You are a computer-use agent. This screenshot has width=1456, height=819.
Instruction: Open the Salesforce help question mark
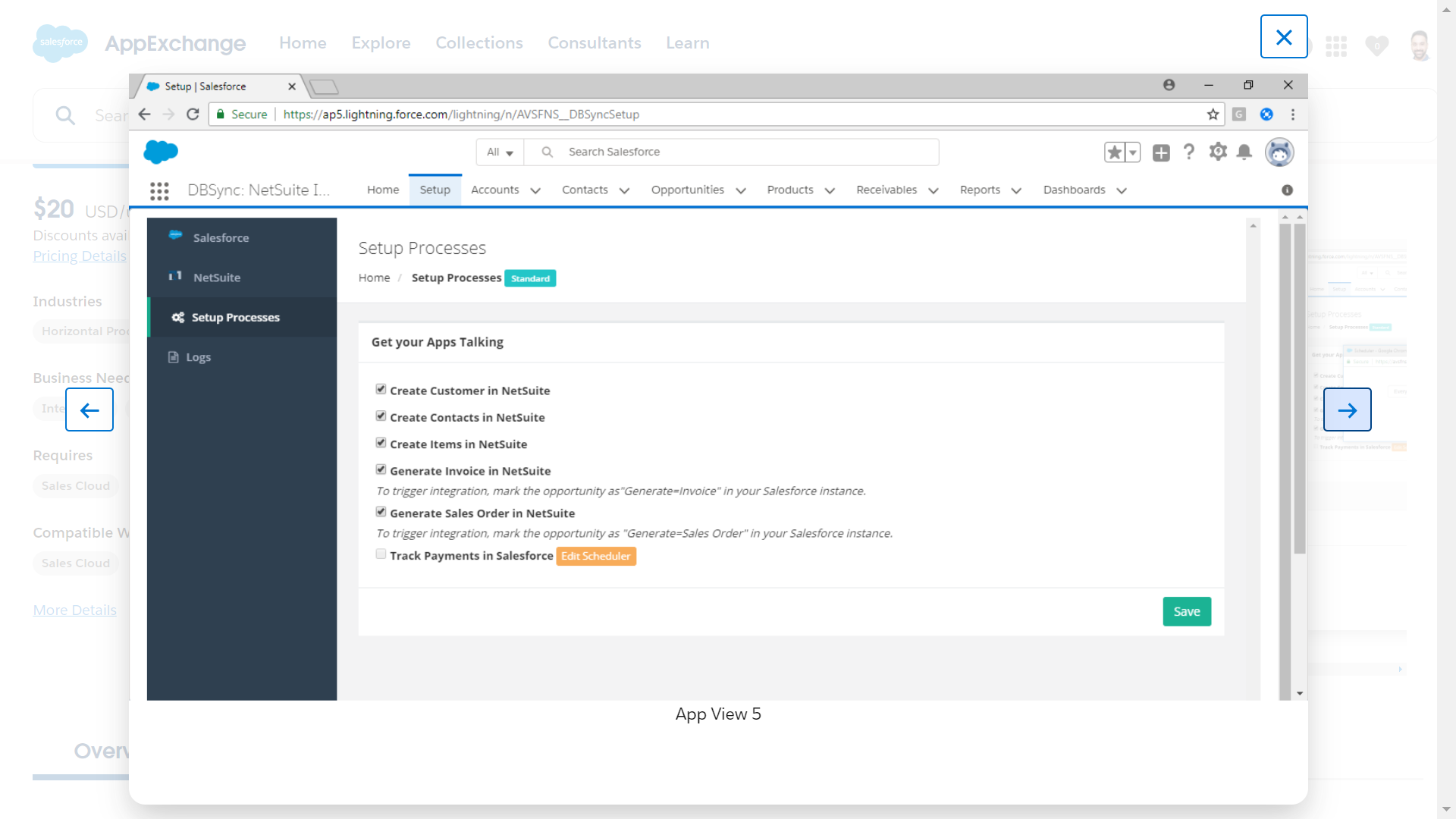pyautogui.click(x=1189, y=152)
